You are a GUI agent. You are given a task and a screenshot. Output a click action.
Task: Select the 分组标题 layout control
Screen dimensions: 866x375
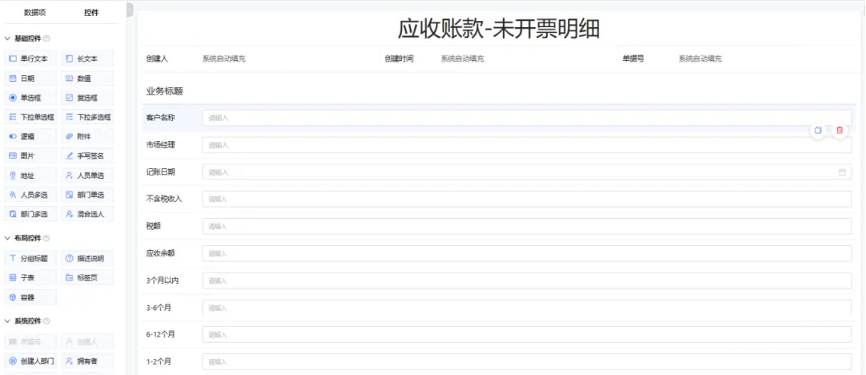coord(30,258)
